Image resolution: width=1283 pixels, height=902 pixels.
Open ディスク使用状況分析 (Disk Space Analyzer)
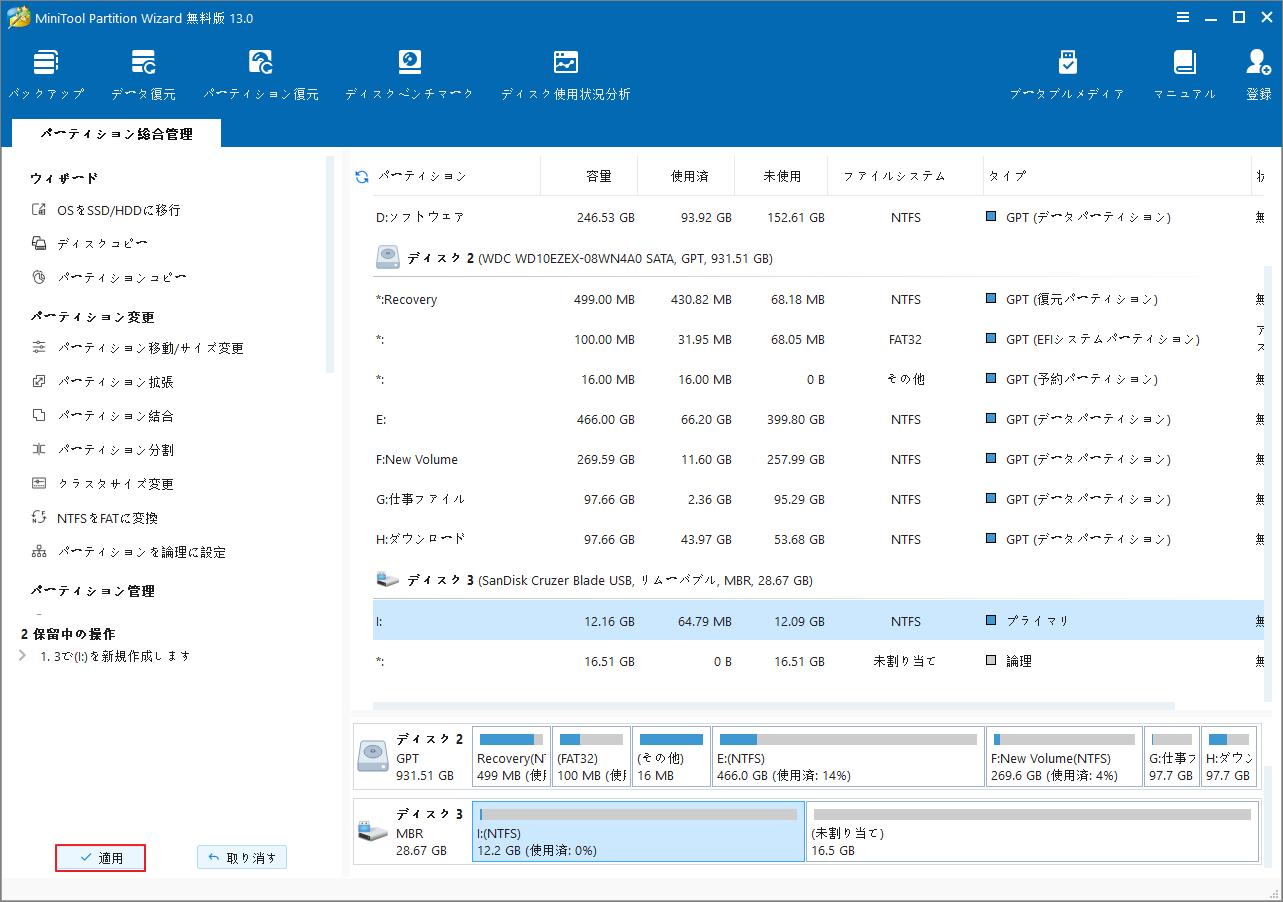coord(565,72)
